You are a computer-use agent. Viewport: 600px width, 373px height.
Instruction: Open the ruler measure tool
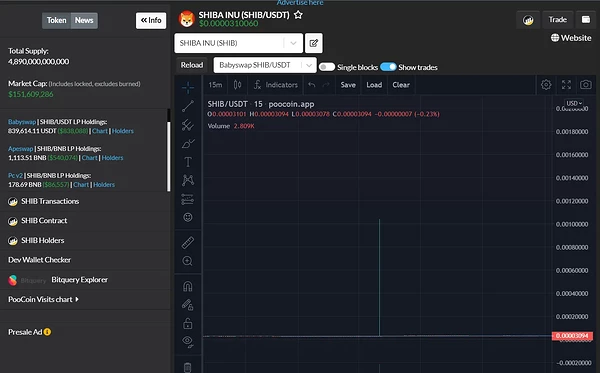(188, 243)
